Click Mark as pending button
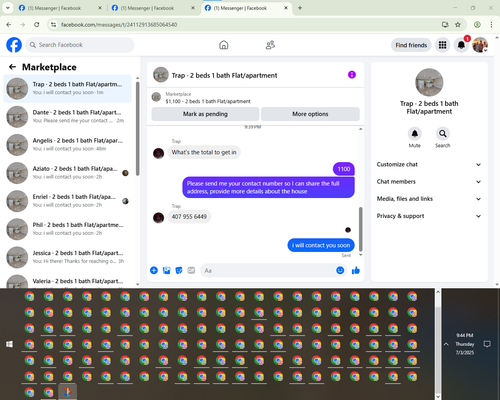The height and width of the screenshot is (400, 500). [205, 114]
